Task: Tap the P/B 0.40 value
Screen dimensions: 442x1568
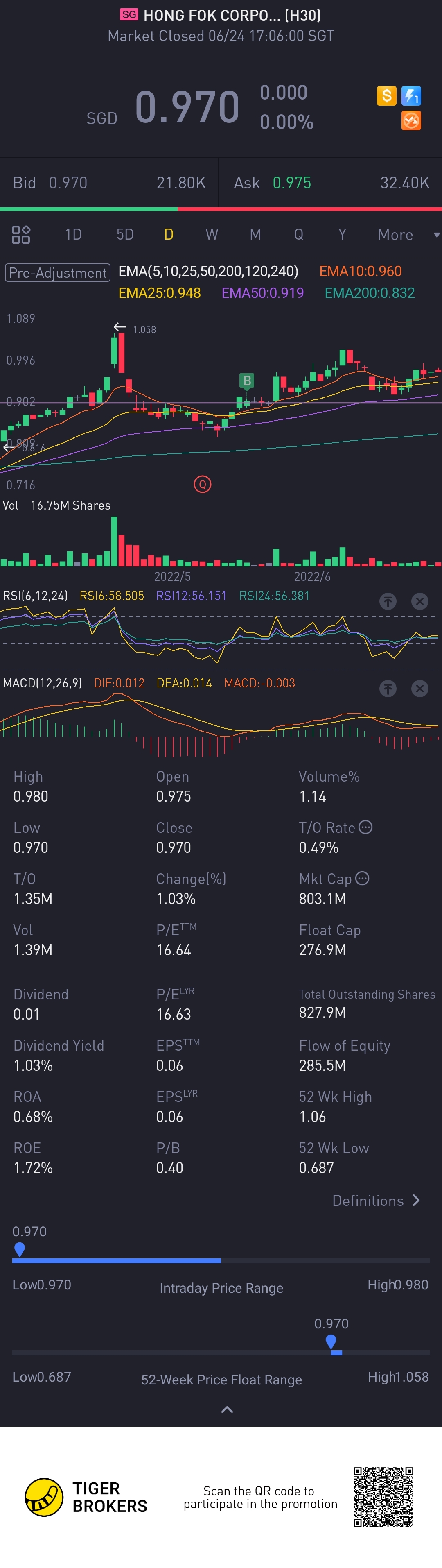Action: pyautogui.click(x=169, y=1167)
